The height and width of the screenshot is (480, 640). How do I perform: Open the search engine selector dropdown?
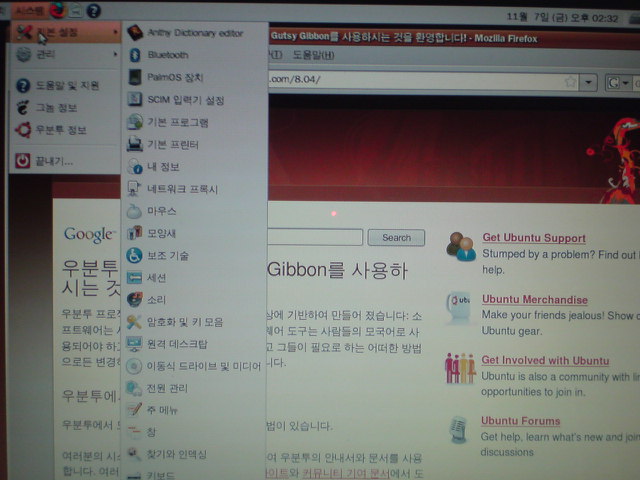618,83
